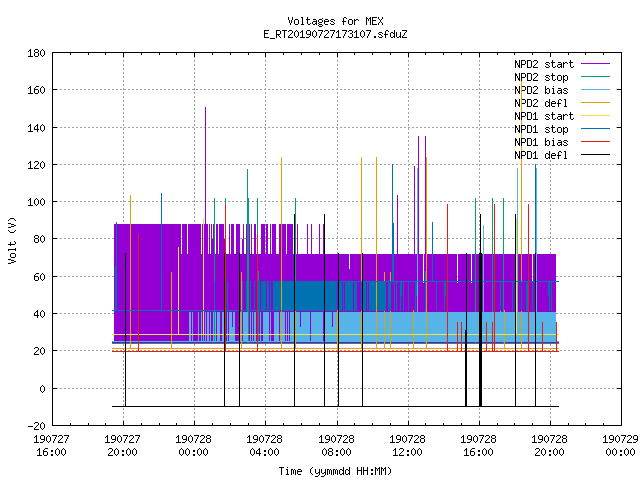Click the x-axis tick label '190728 12:00'
640x480 pixels.
[x=407, y=446]
